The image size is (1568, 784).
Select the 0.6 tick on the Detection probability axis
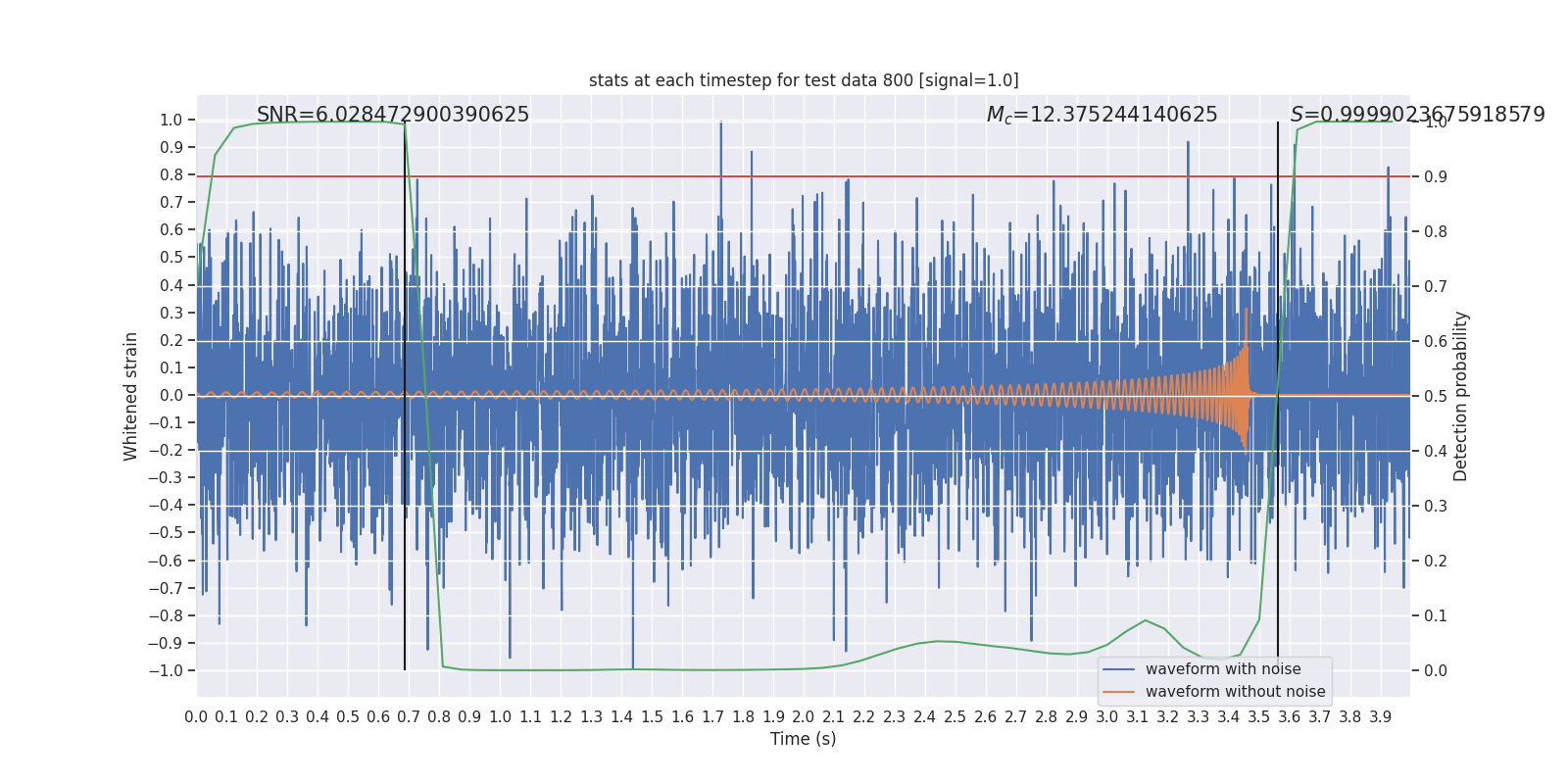tap(1436, 342)
